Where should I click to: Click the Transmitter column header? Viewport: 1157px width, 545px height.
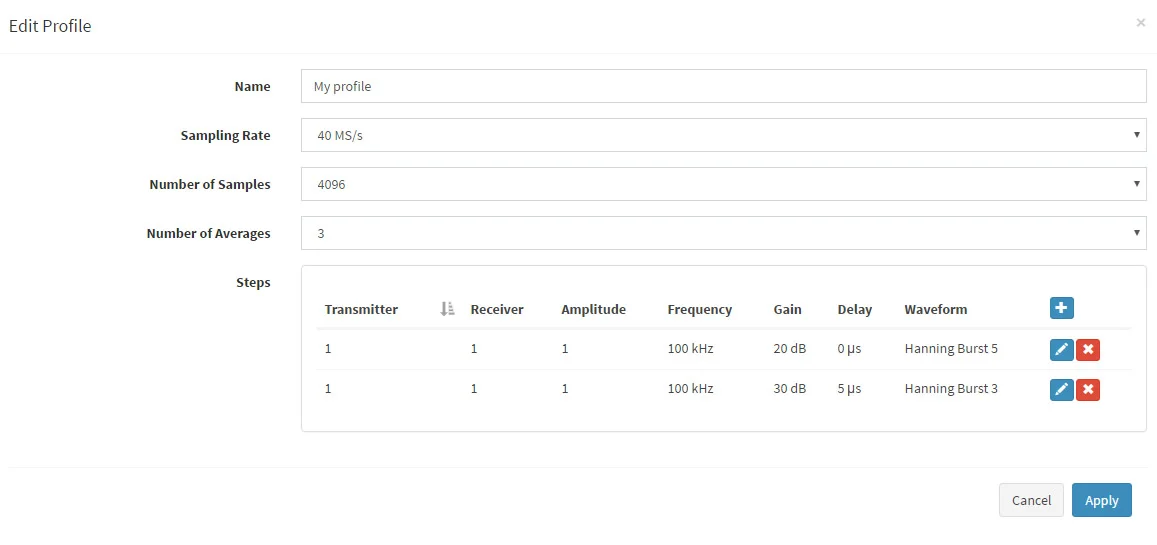point(361,309)
